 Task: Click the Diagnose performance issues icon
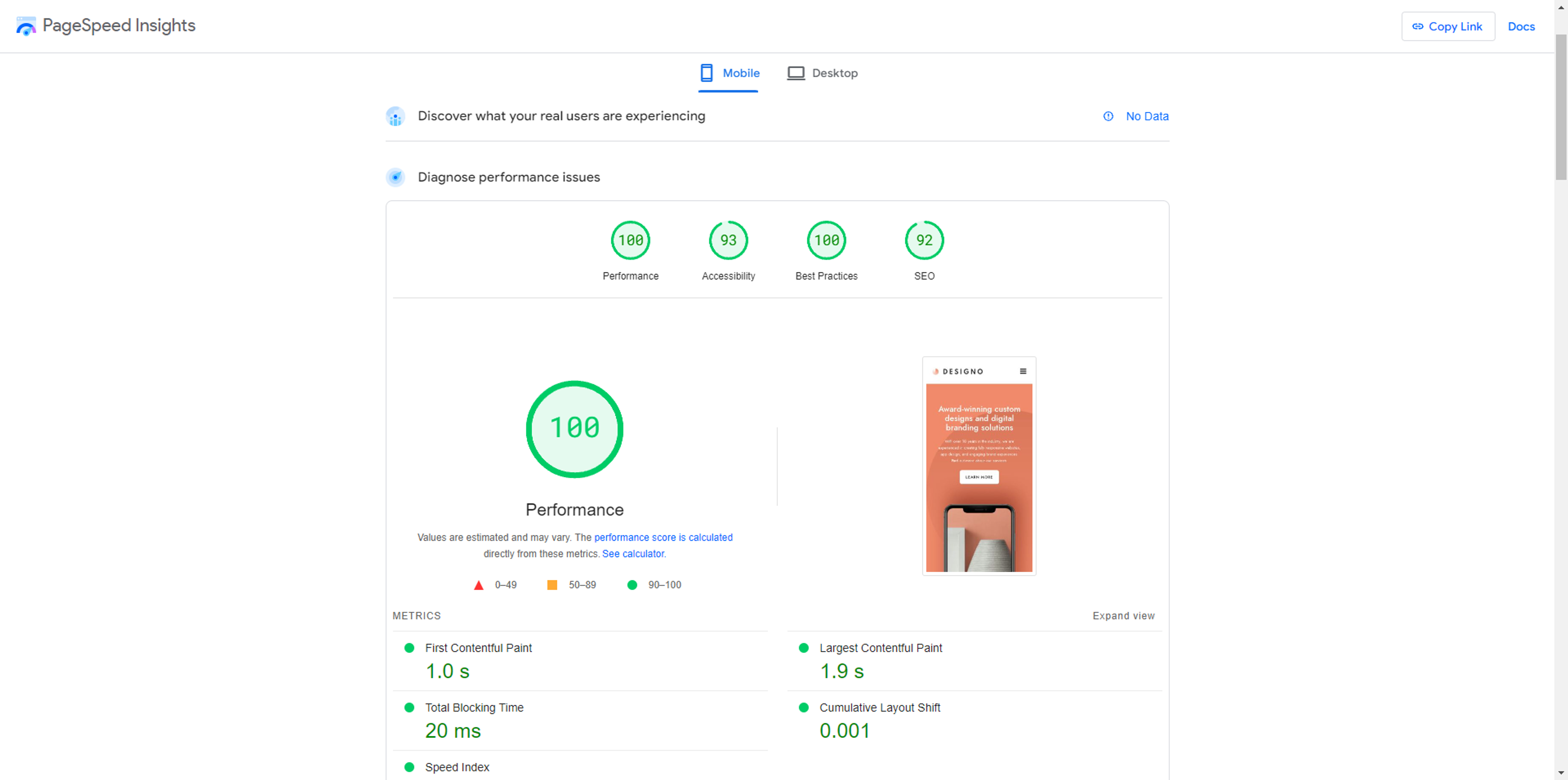pos(395,177)
